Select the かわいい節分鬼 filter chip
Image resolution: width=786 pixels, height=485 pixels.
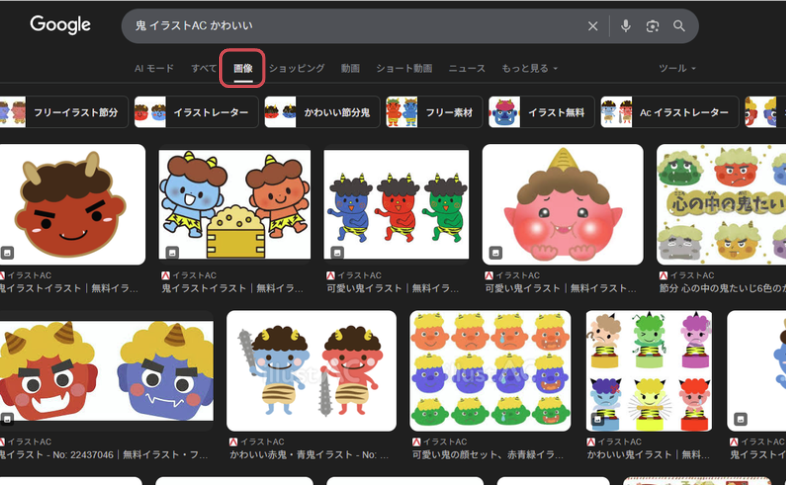[320, 113]
